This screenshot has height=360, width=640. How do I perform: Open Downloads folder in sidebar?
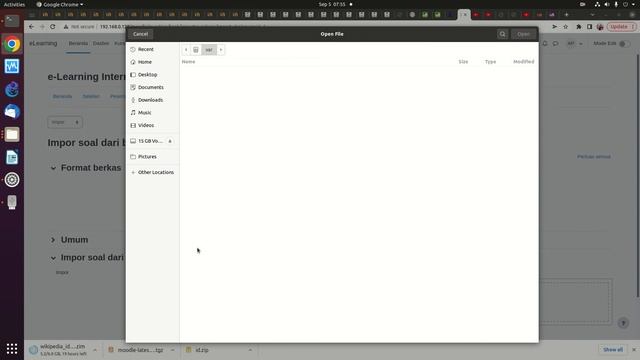pyautogui.click(x=153, y=100)
